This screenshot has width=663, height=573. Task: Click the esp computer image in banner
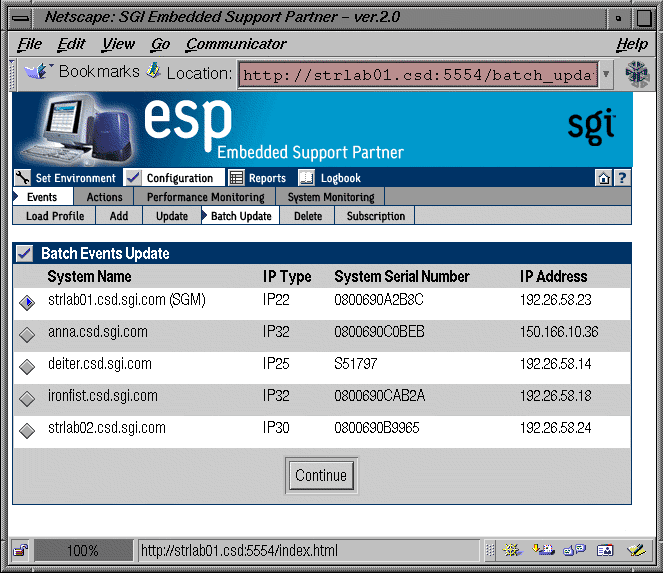tap(78, 129)
